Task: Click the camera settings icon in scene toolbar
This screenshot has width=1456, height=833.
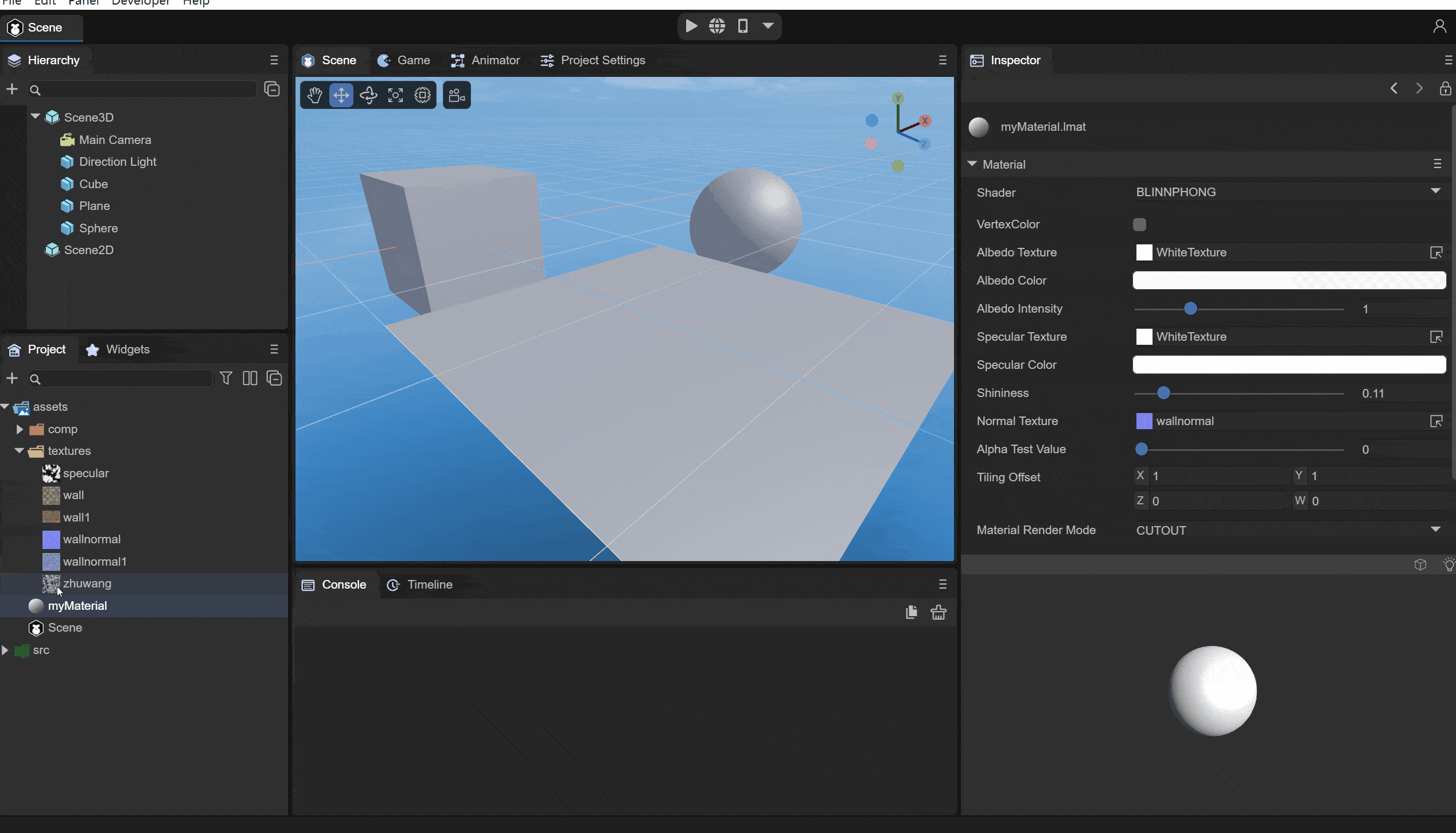Action: [457, 95]
